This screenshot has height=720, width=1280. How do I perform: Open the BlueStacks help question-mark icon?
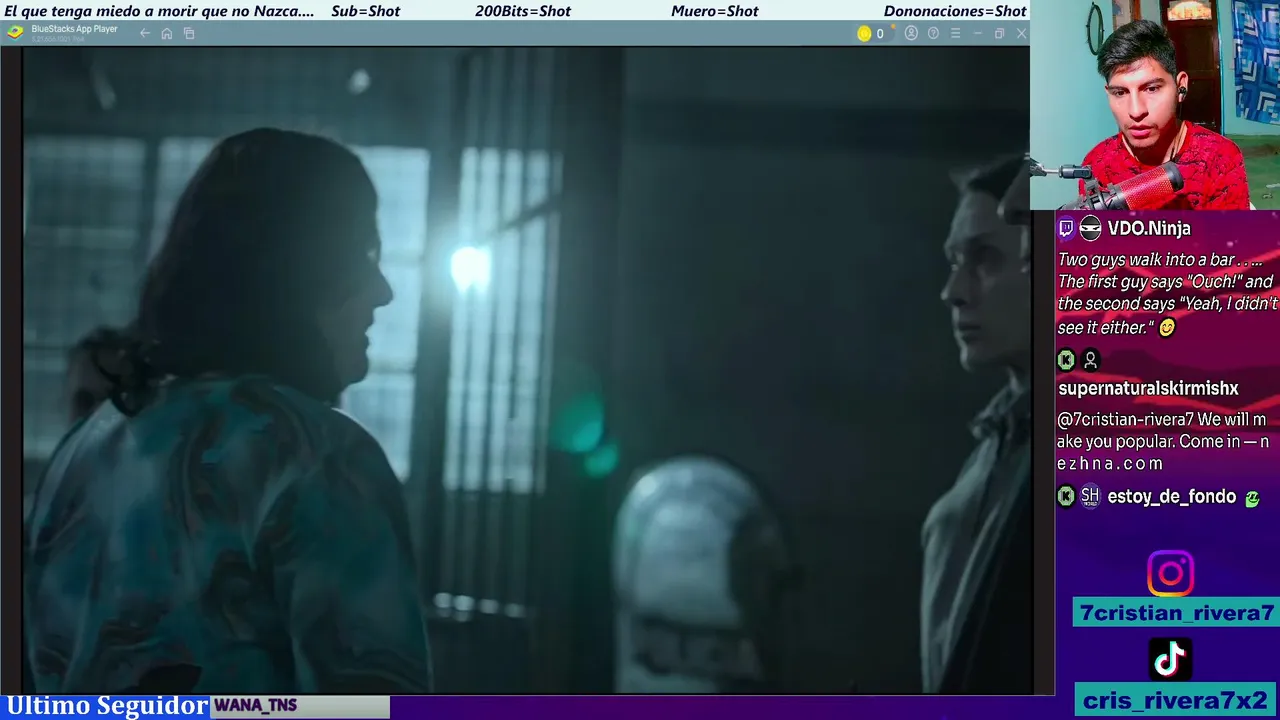pos(933,33)
